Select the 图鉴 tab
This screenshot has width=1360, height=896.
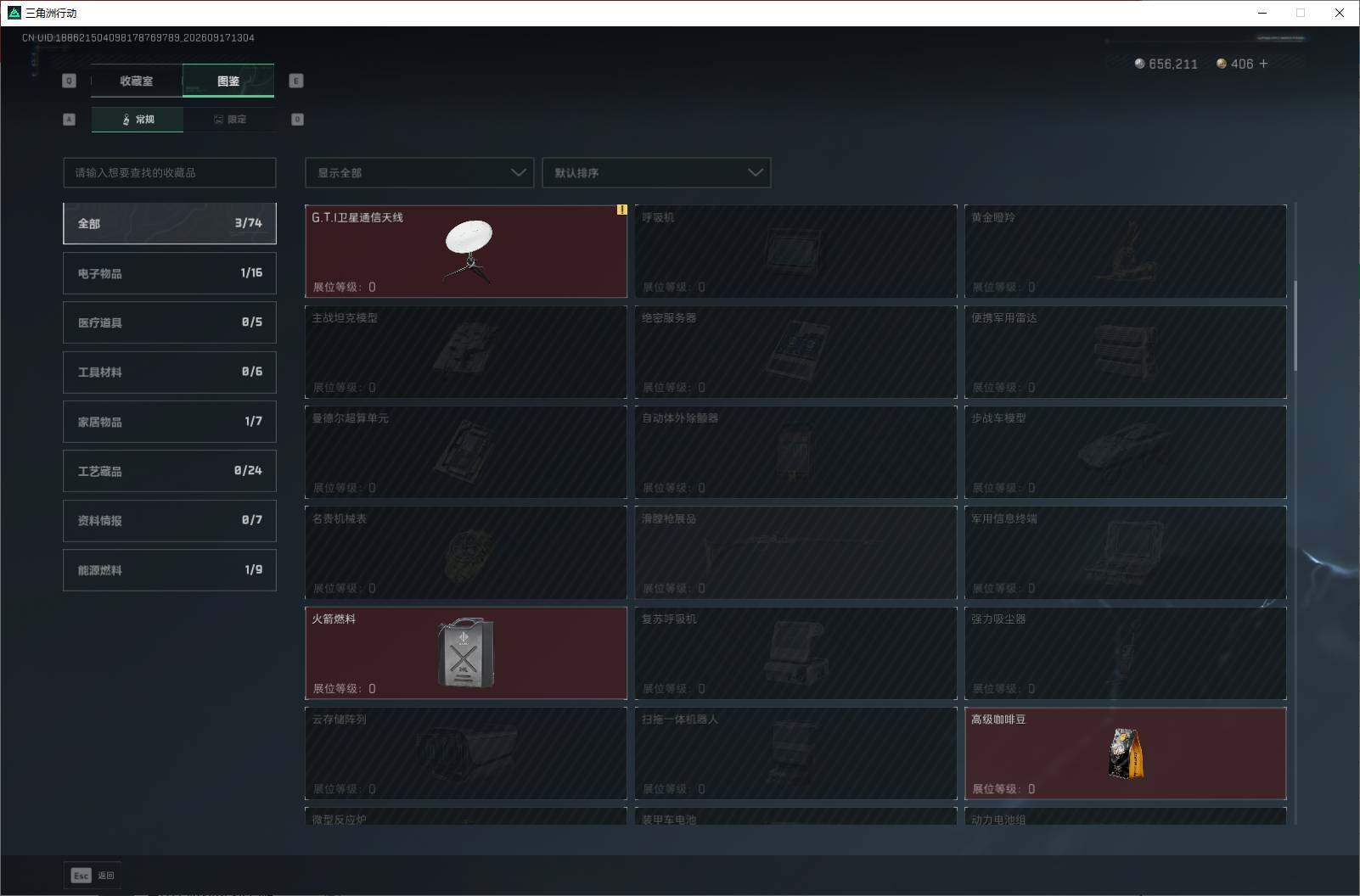coord(228,81)
